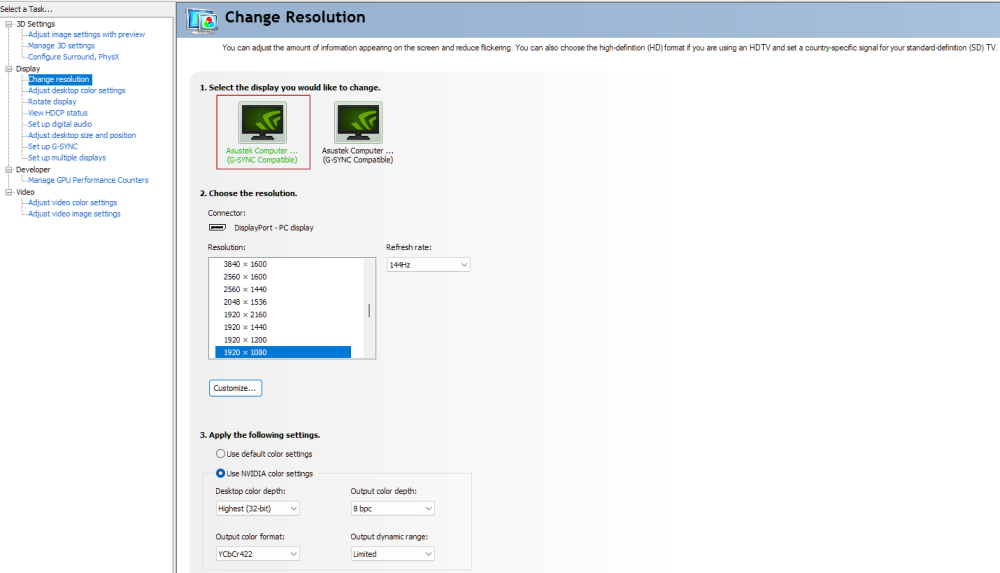Open Adjust desktop color settings
Image resolution: width=1000 pixels, height=573 pixels.
pos(77,91)
